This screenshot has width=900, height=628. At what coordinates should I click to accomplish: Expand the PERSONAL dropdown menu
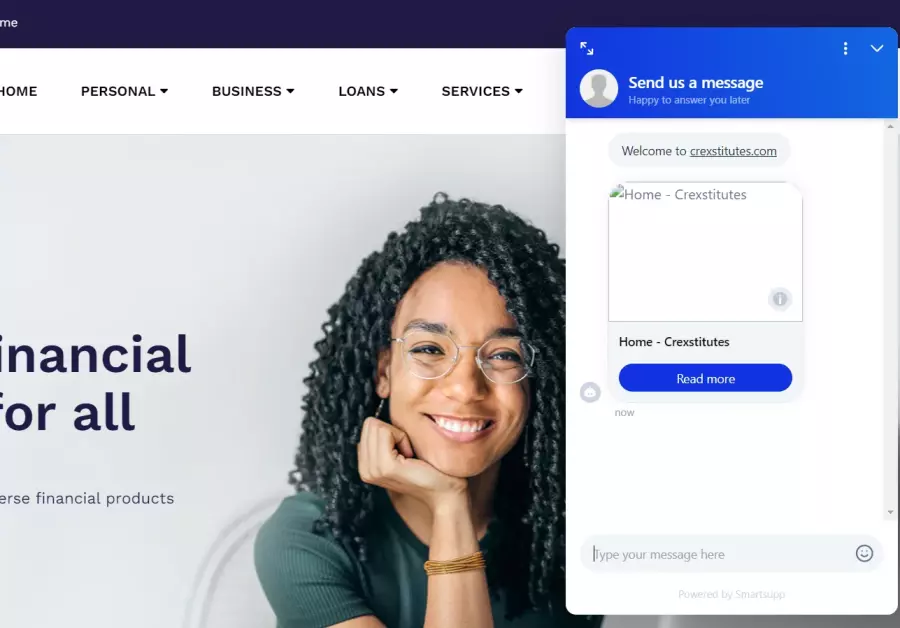(124, 91)
